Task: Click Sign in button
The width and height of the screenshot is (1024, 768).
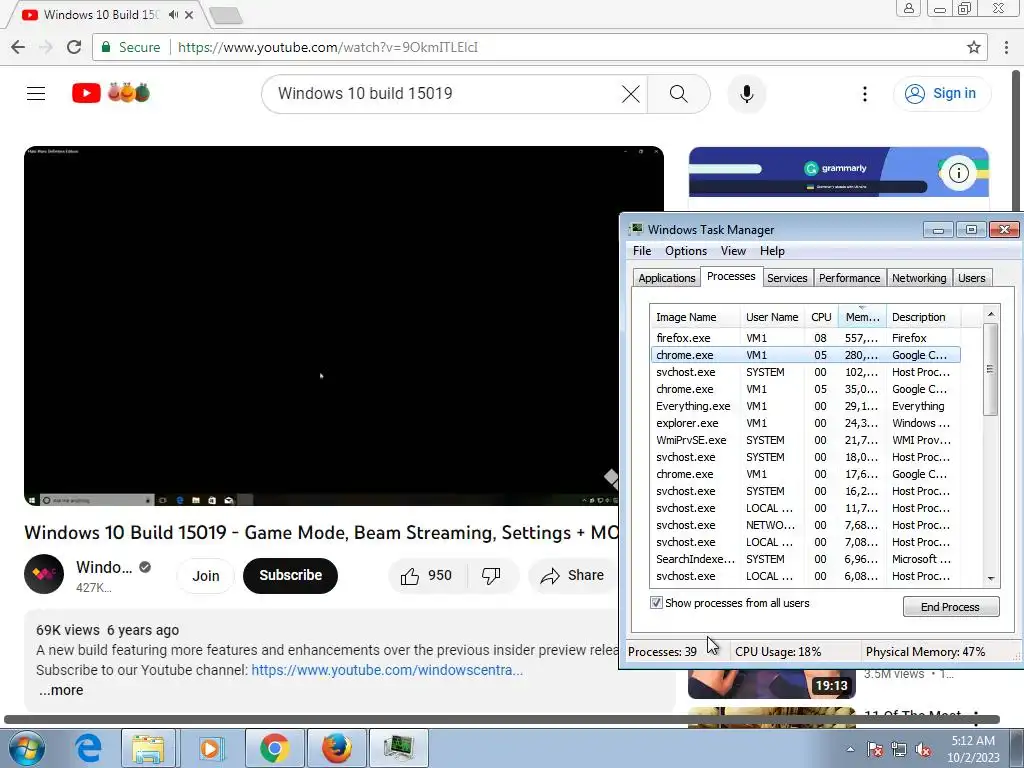Action: tap(942, 93)
